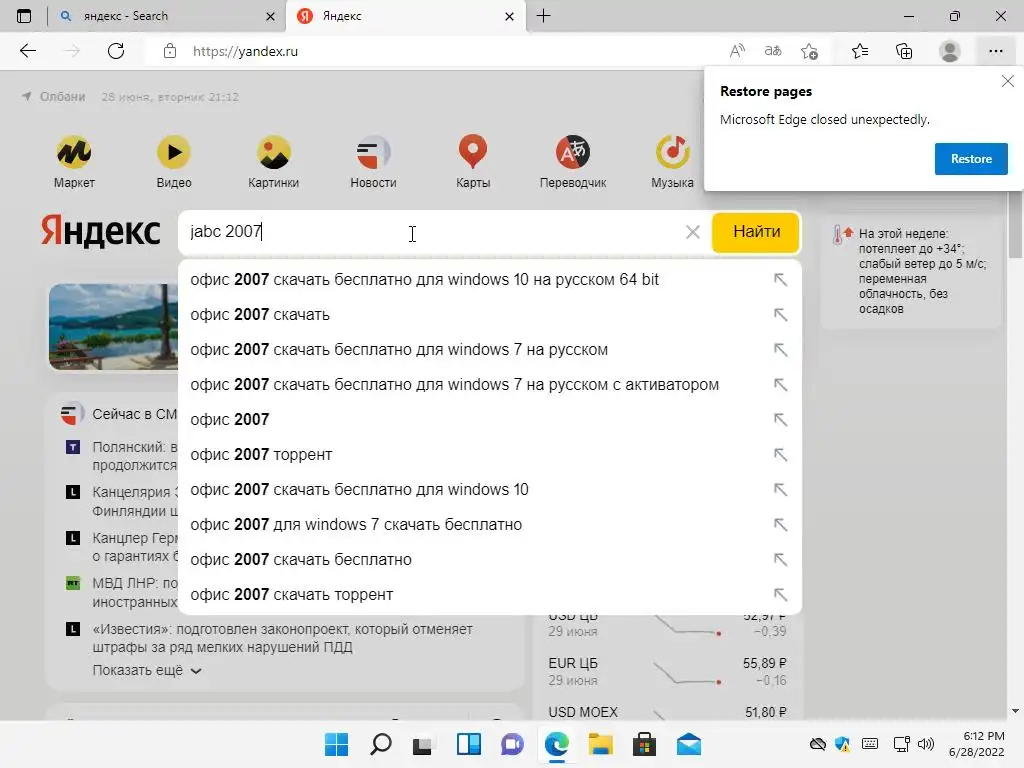Open Task View on the taskbar
The height and width of the screenshot is (768, 1024).
(423, 744)
